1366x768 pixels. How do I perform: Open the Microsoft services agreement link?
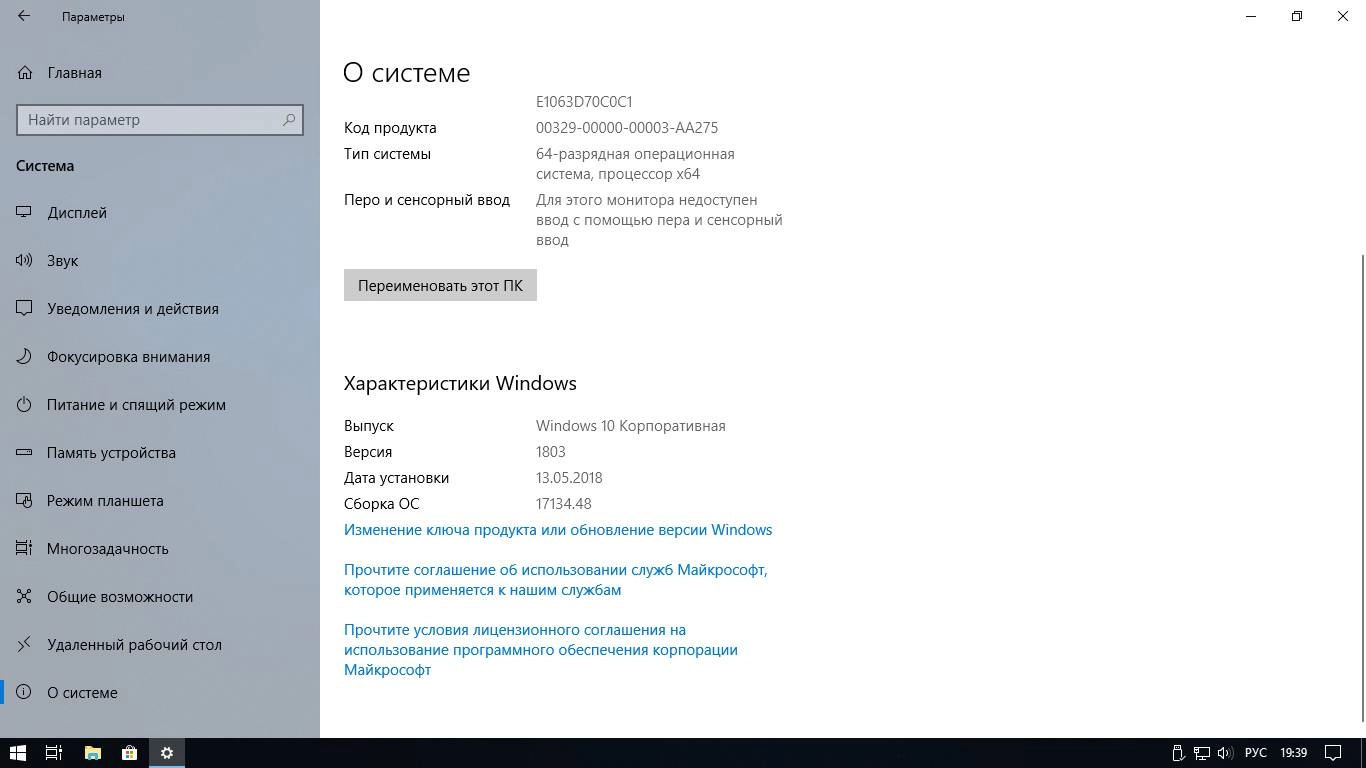pyautogui.click(x=556, y=580)
